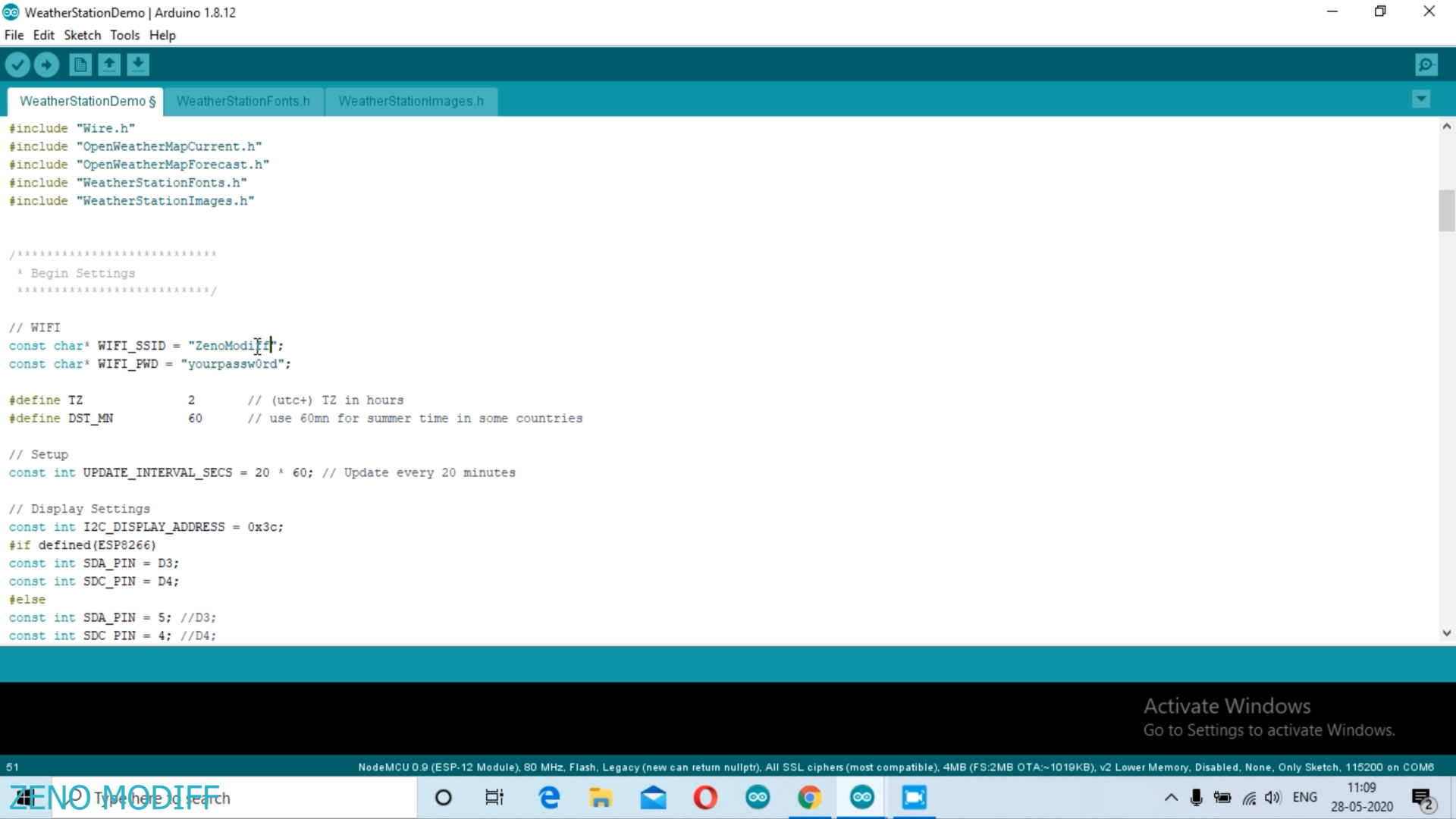
Task: Click the Windows taskbar search box
Action: pos(233,798)
